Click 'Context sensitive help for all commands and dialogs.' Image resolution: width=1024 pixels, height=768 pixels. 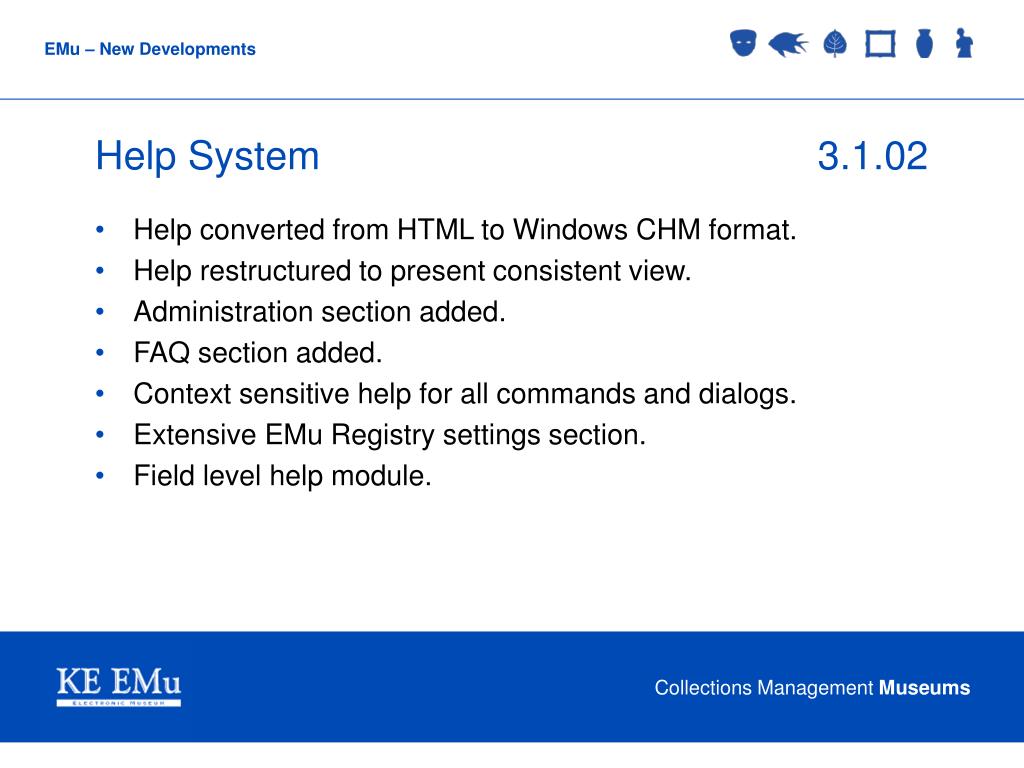coord(465,394)
